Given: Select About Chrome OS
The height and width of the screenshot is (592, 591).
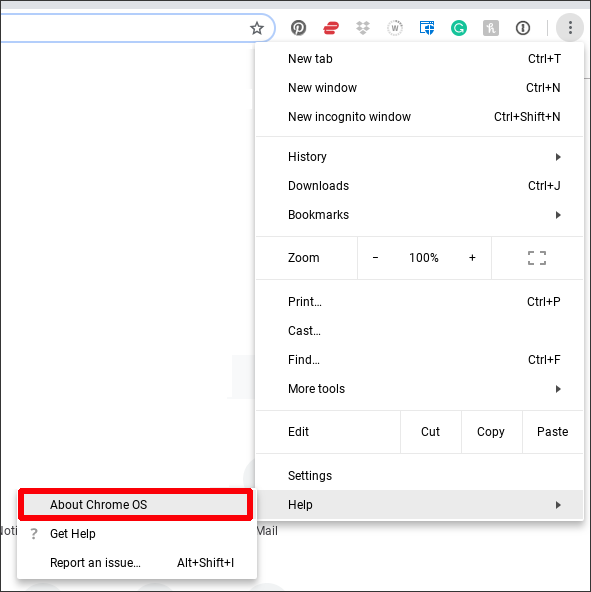Looking at the screenshot, I should [x=136, y=505].
